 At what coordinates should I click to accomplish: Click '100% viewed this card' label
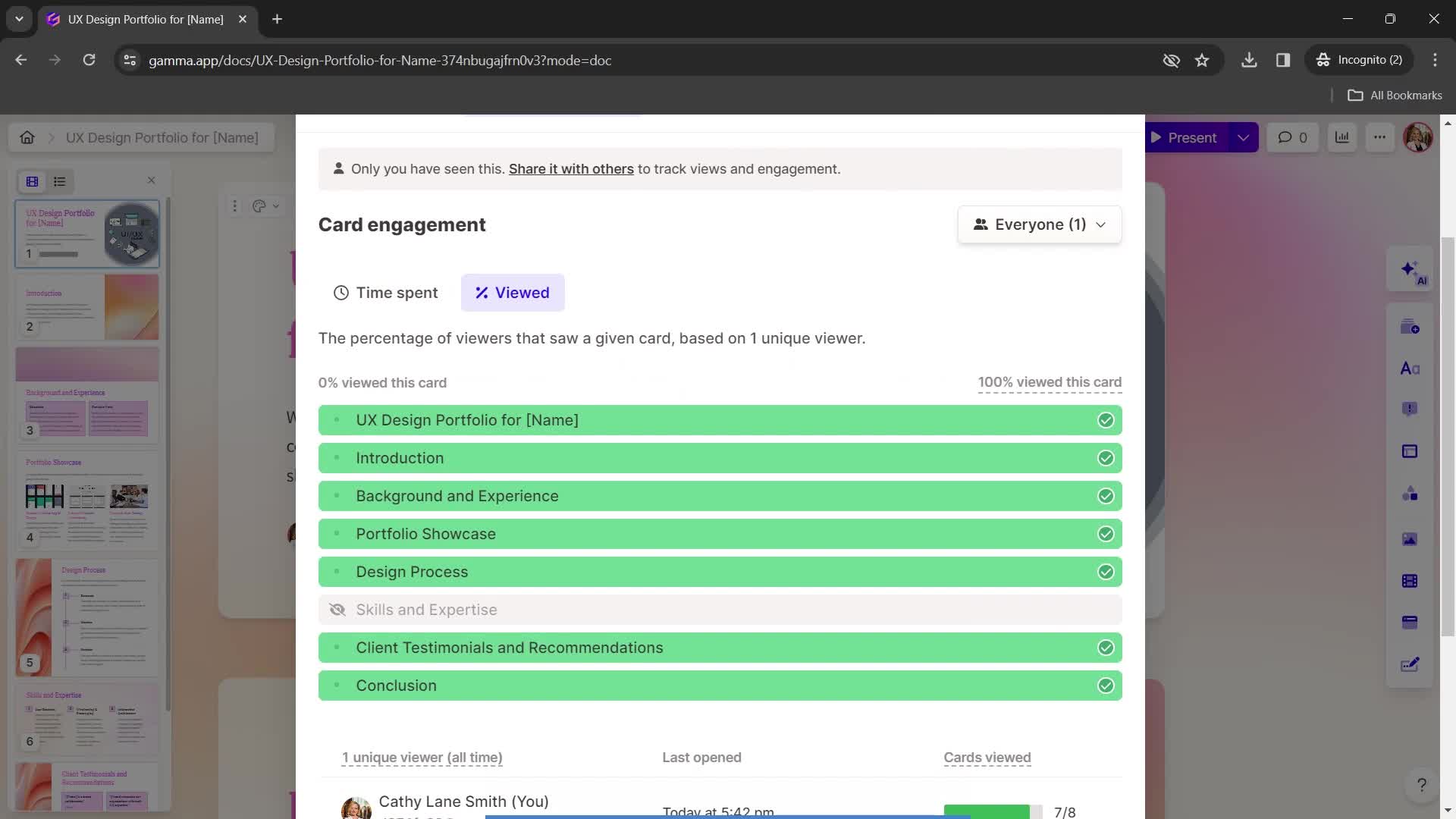tap(1050, 382)
